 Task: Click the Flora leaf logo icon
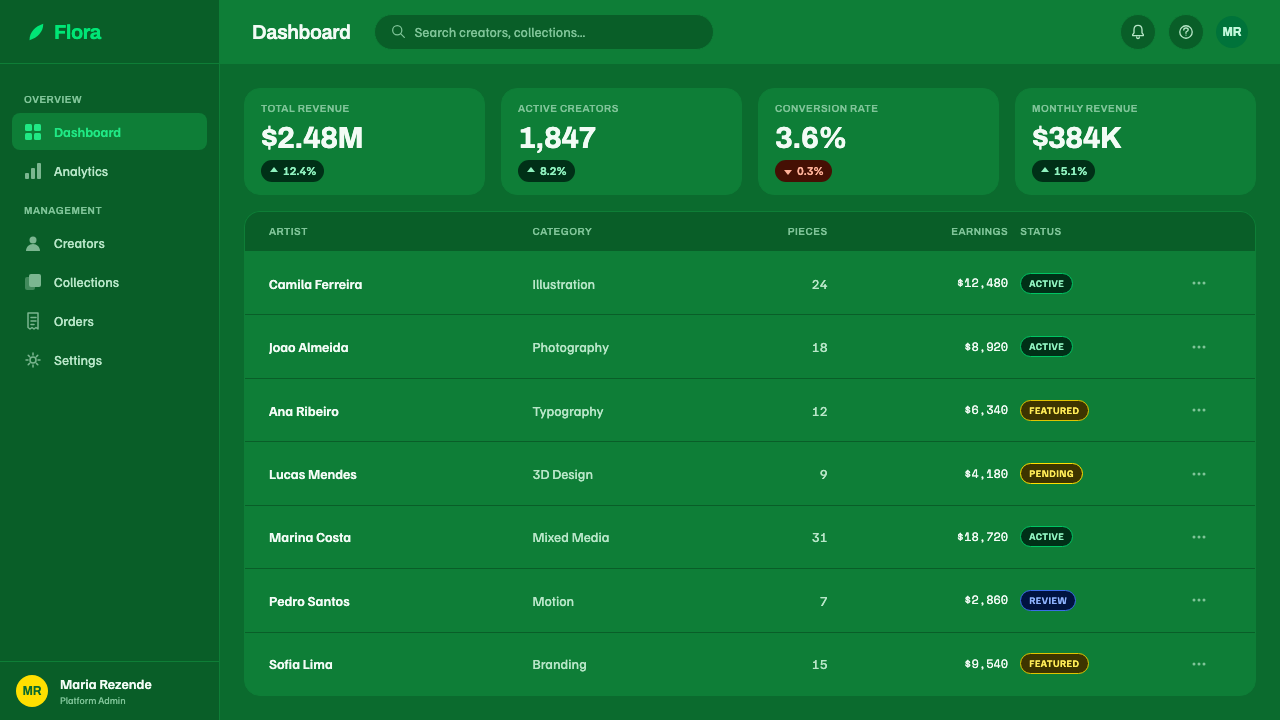(x=36, y=32)
